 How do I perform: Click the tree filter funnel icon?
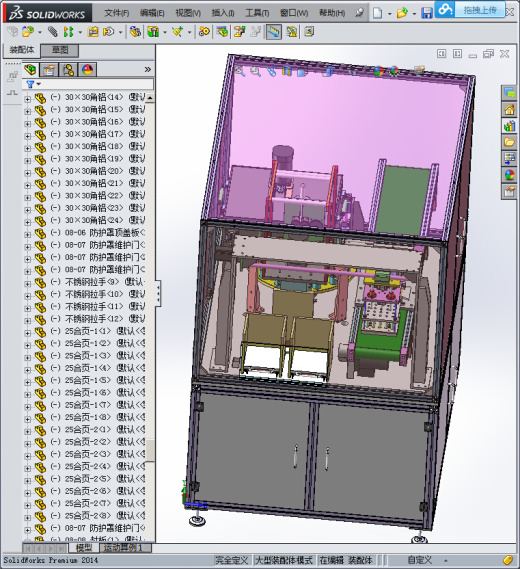[x=30, y=84]
